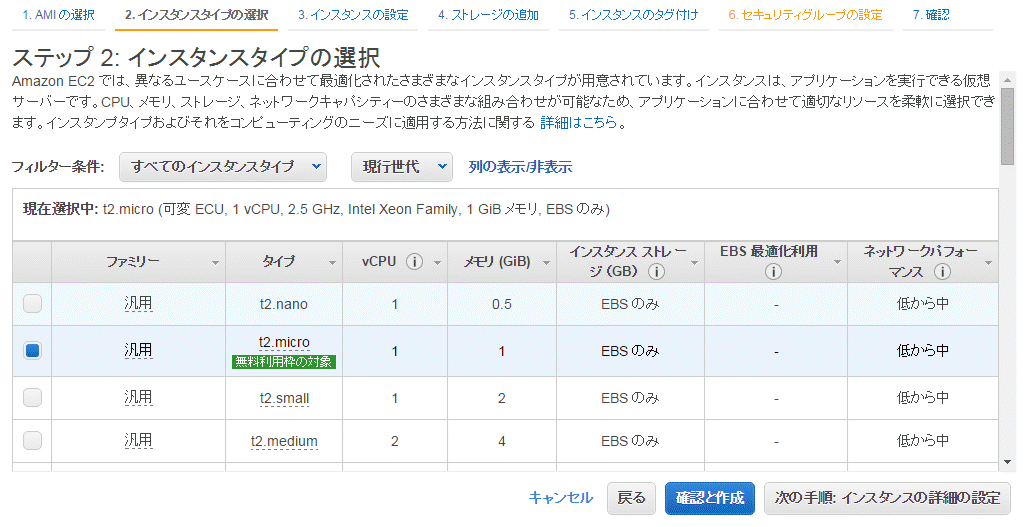Tick the t2.medium instance checkbox
The image size is (1024, 527).
[x=32, y=441]
